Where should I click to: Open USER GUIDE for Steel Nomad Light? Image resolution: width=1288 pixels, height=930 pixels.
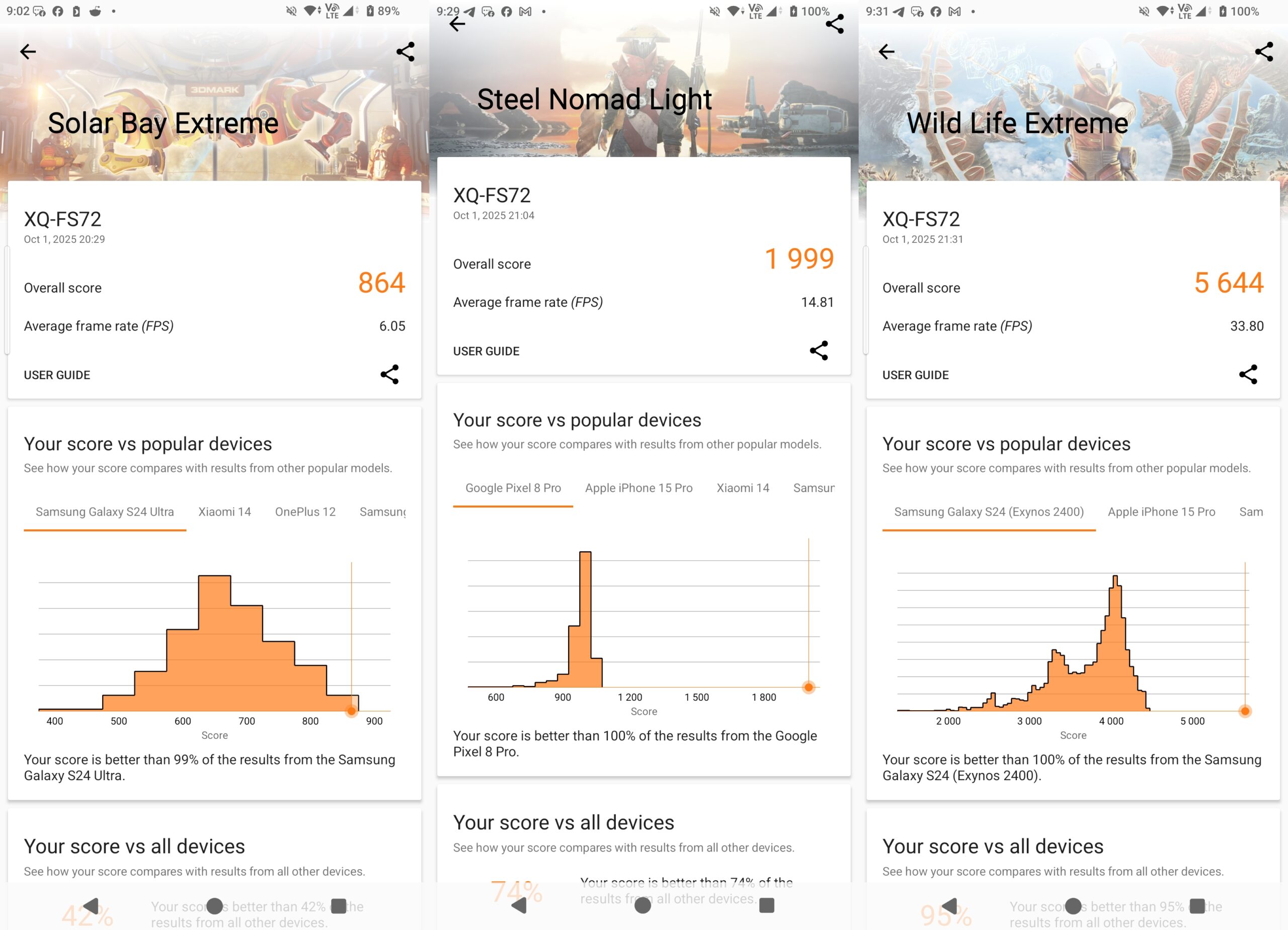[x=486, y=352]
